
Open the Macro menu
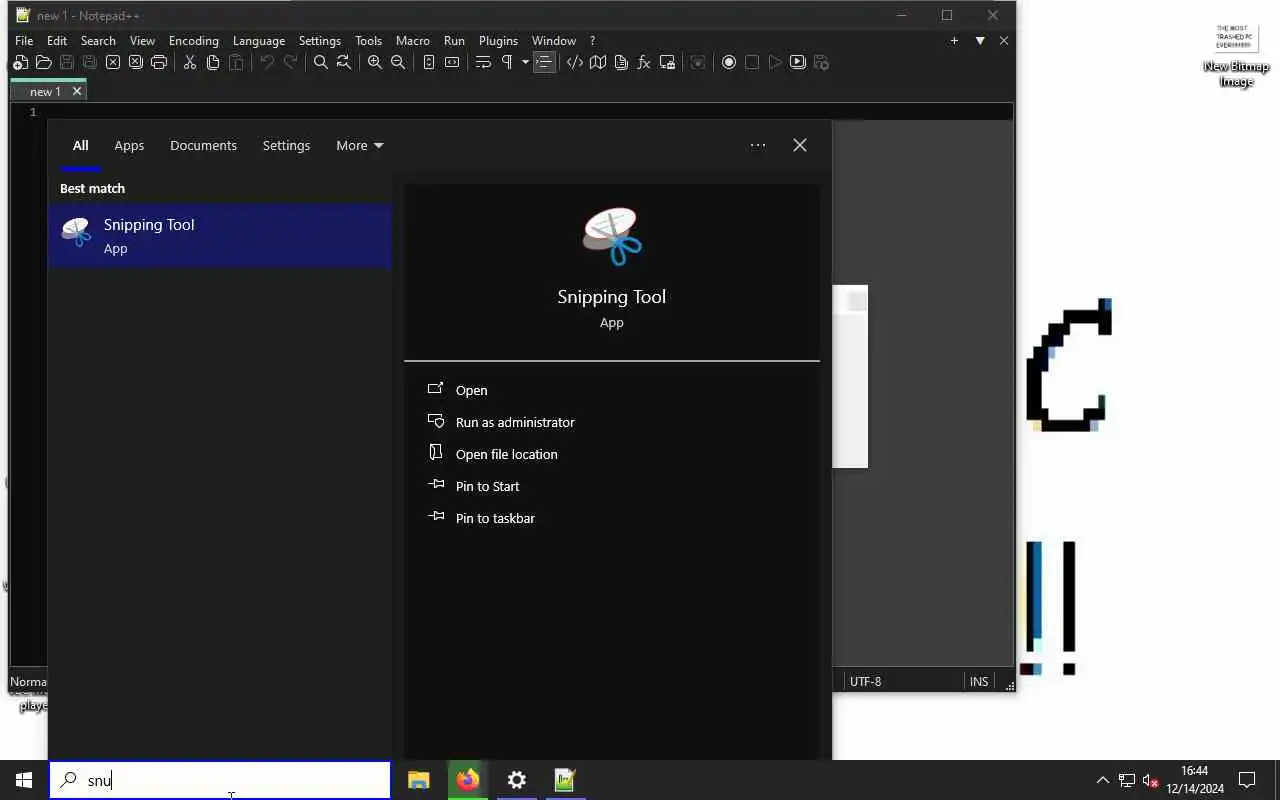(x=413, y=41)
